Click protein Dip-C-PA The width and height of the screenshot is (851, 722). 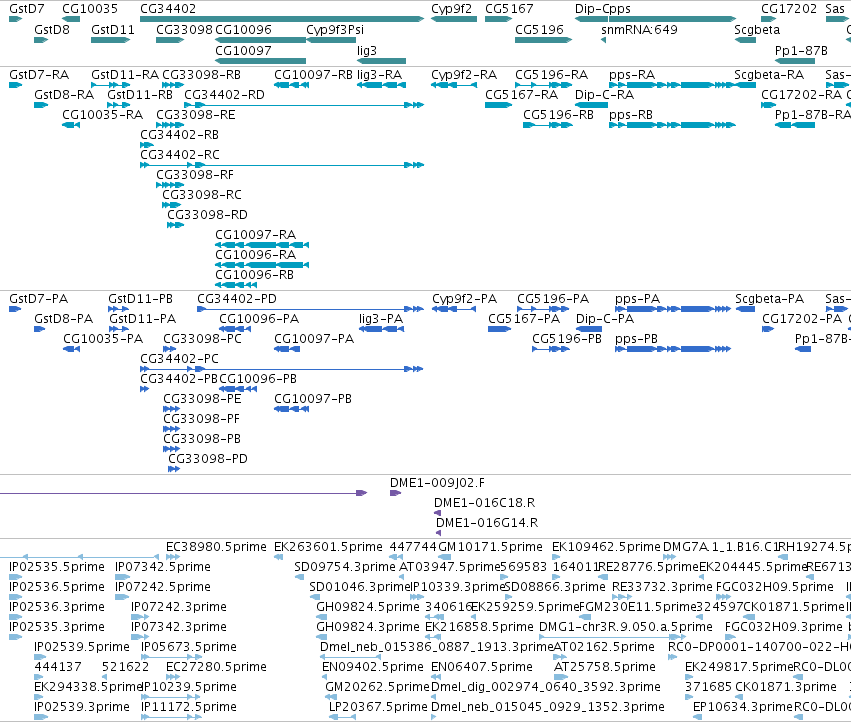coord(605,319)
